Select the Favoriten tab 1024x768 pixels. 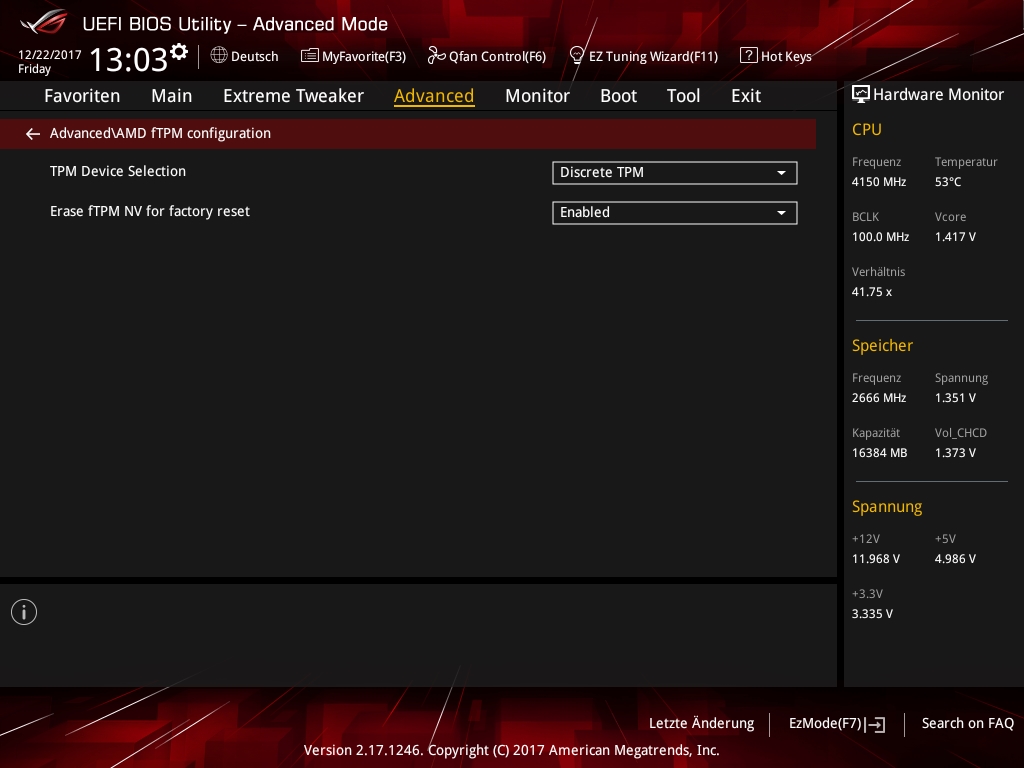pyautogui.click(x=82, y=96)
